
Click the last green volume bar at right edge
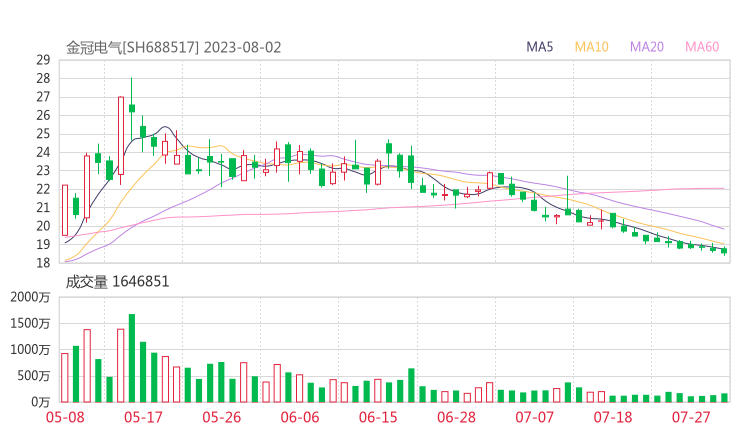click(724, 398)
